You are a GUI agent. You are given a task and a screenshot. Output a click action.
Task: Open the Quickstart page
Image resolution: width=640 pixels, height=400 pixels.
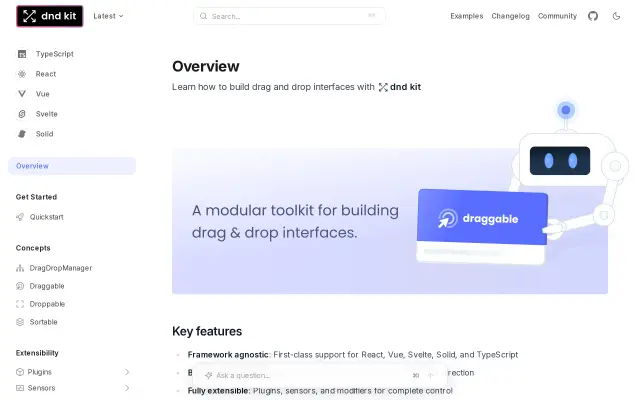pos(47,217)
